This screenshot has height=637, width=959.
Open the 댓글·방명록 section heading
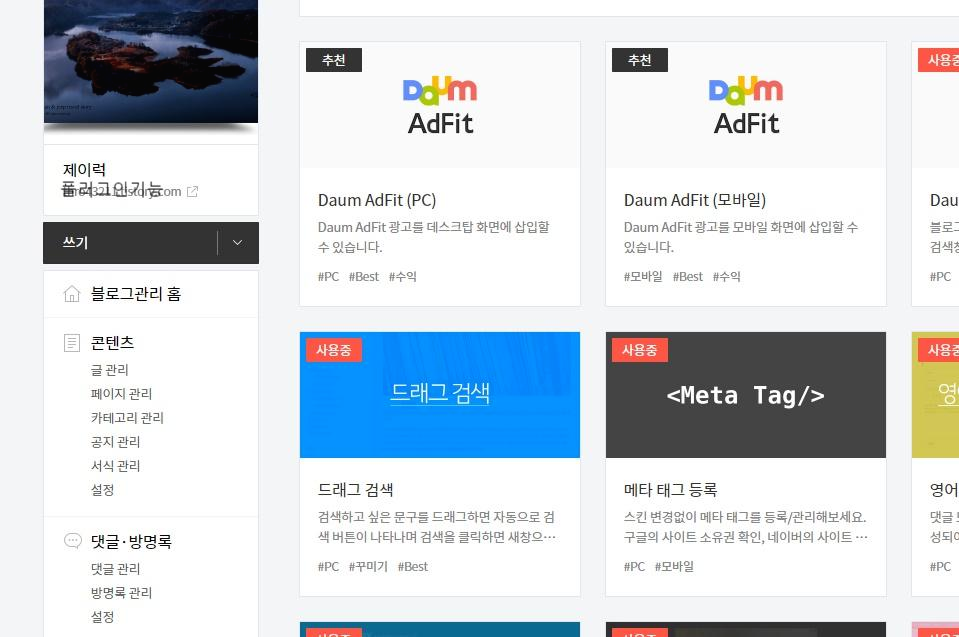[131, 541]
